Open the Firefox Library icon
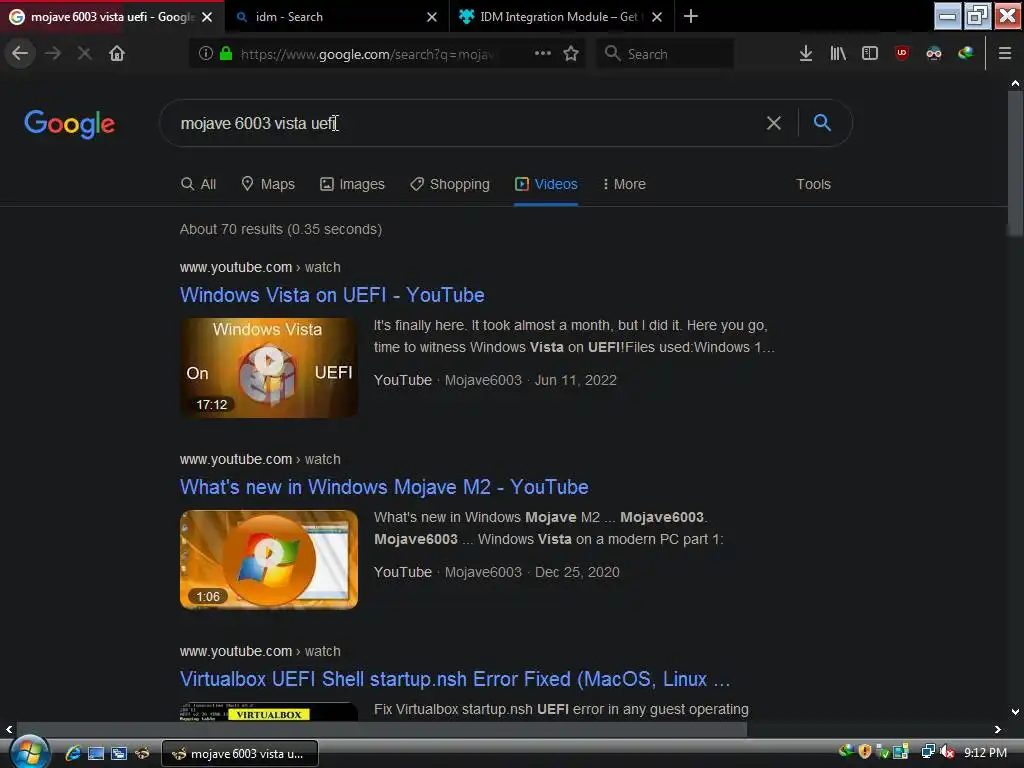Viewport: 1024px width, 768px height. click(x=838, y=54)
